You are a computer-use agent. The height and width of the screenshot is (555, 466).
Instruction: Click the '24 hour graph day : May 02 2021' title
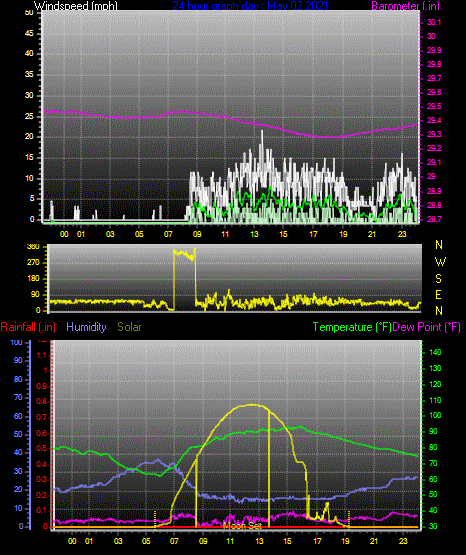(250, 6)
